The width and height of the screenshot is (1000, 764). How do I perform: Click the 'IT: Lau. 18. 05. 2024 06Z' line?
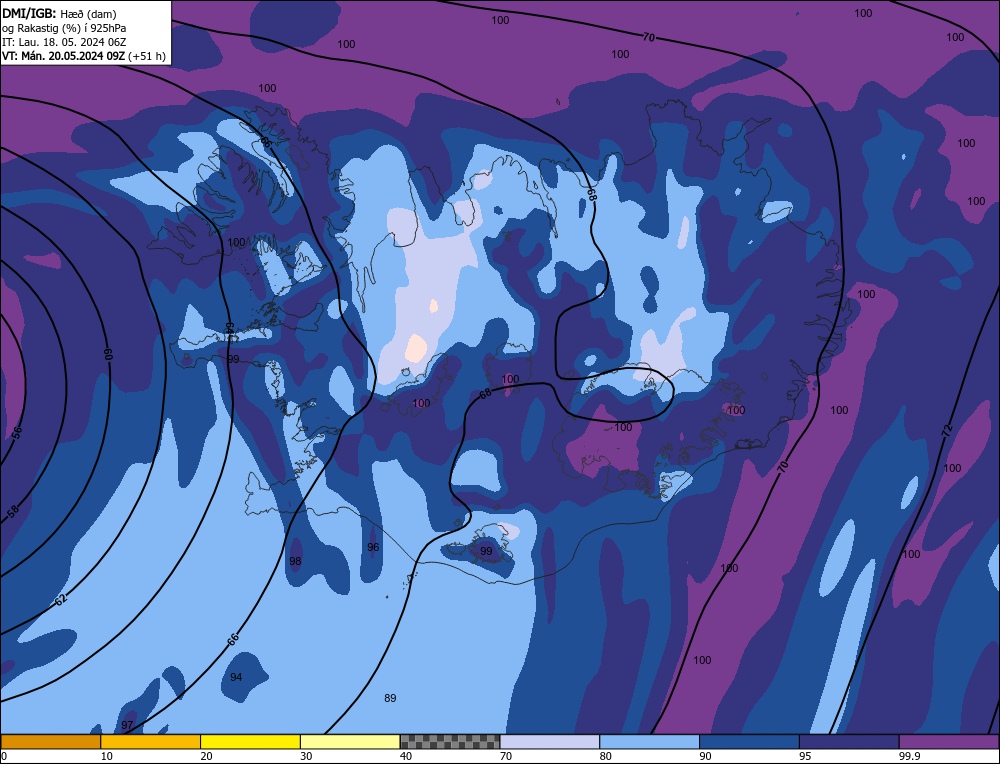point(64,42)
